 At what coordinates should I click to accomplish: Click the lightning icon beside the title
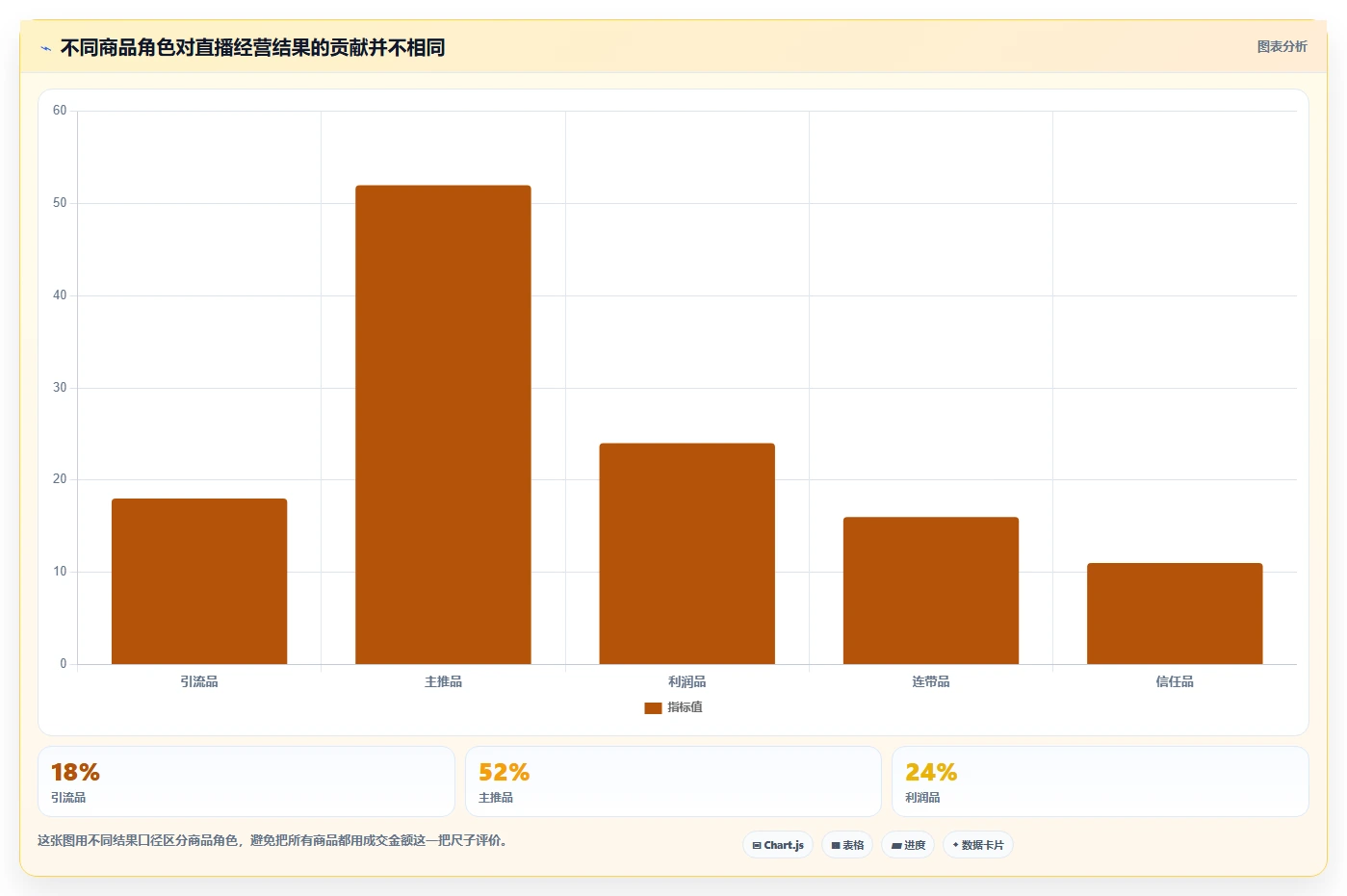pyautogui.click(x=45, y=48)
